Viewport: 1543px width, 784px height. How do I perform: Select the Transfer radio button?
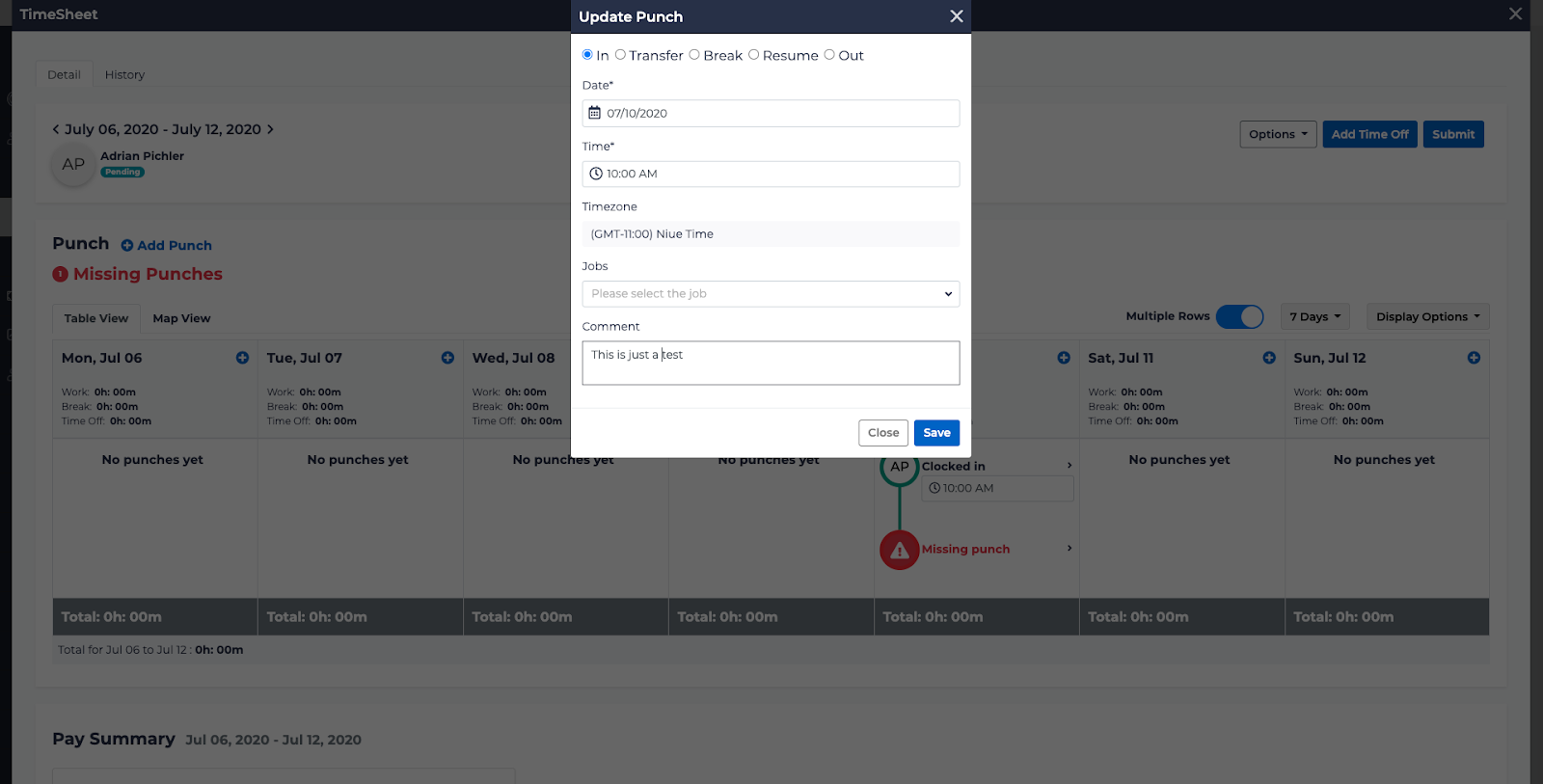pyautogui.click(x=620, y=55)
